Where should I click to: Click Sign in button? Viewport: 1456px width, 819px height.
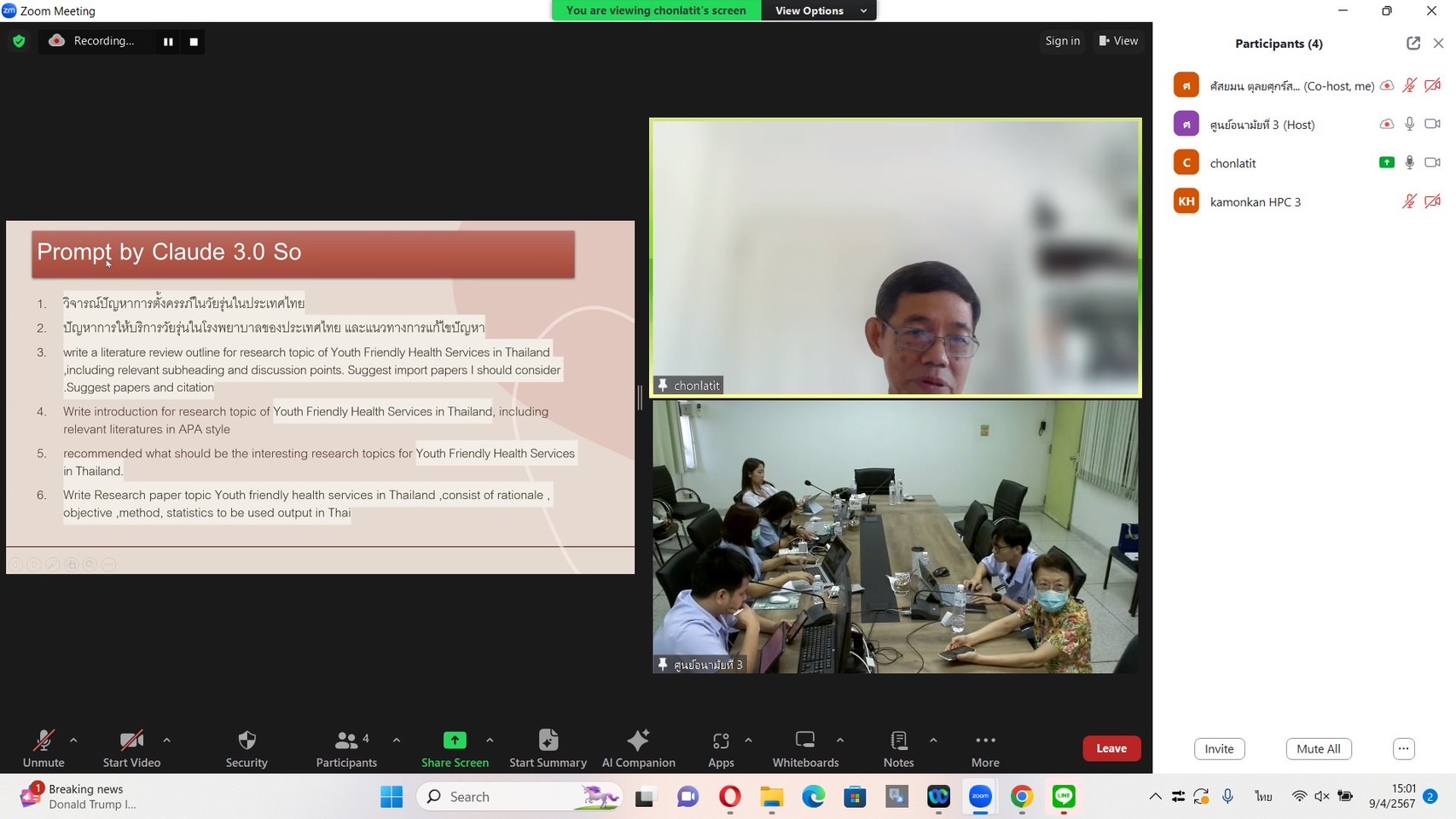(1062, 41)
